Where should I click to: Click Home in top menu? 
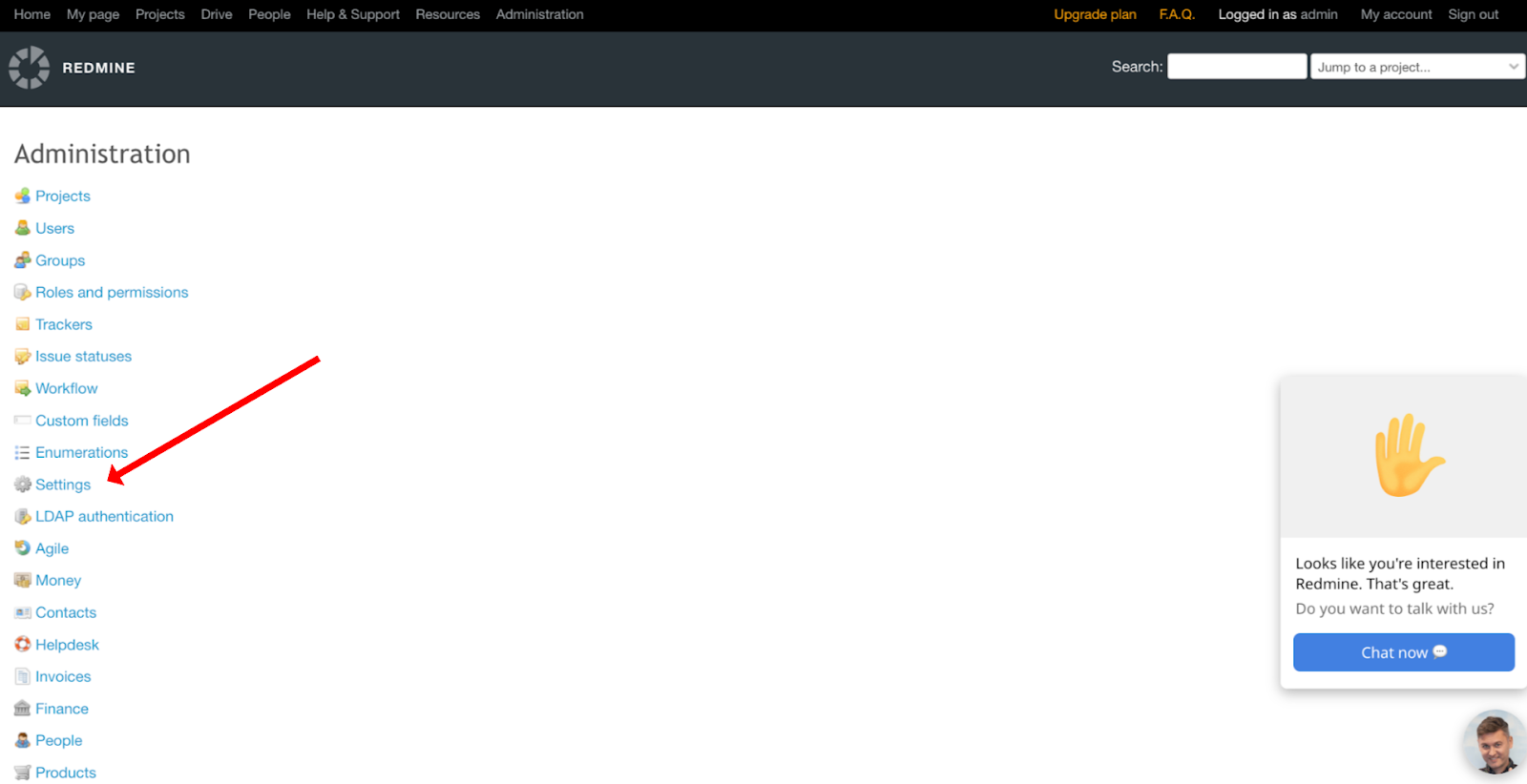(32, 14)
